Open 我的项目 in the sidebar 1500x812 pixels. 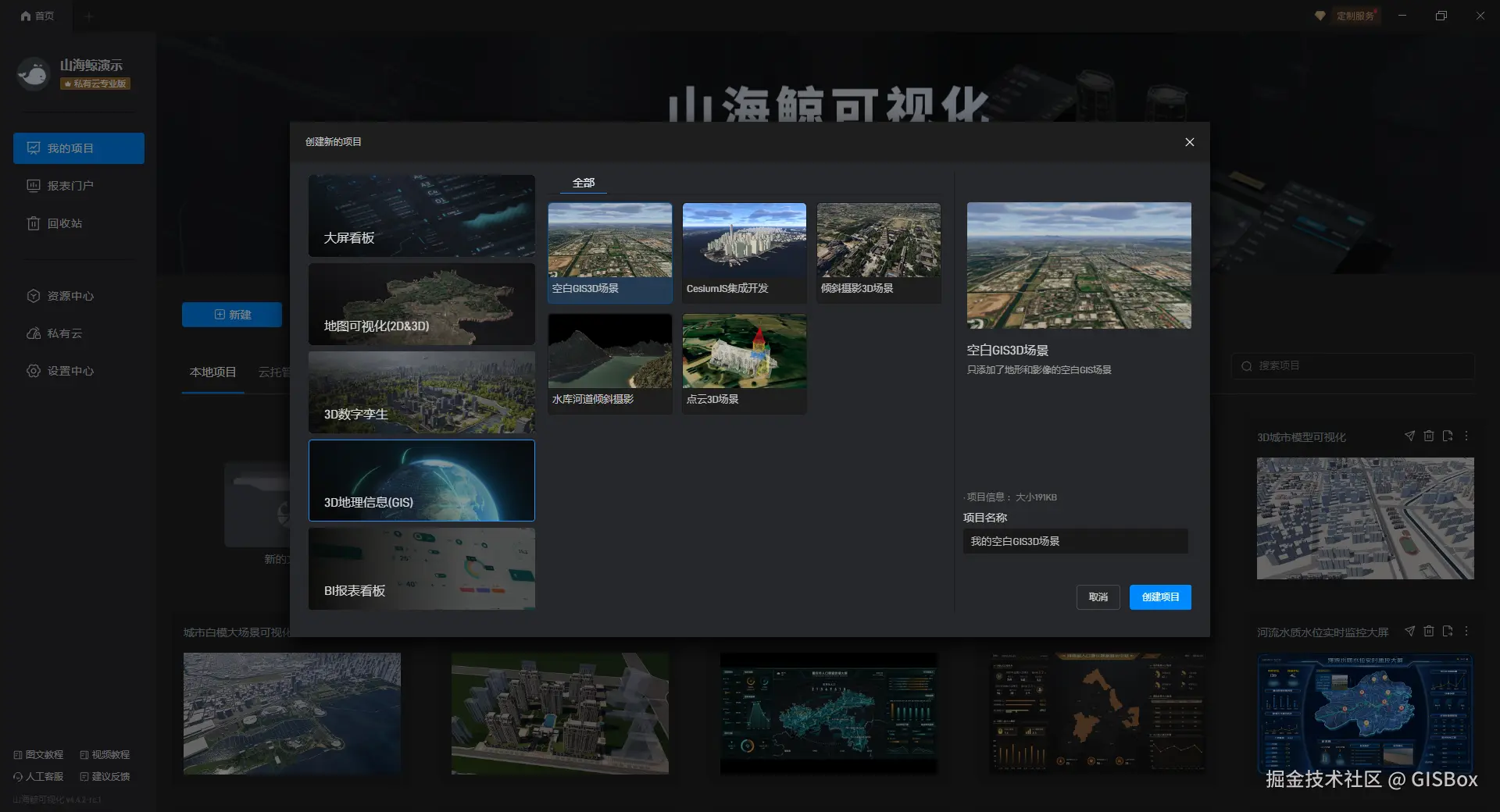pyautogui.click(x=79, y=148)
